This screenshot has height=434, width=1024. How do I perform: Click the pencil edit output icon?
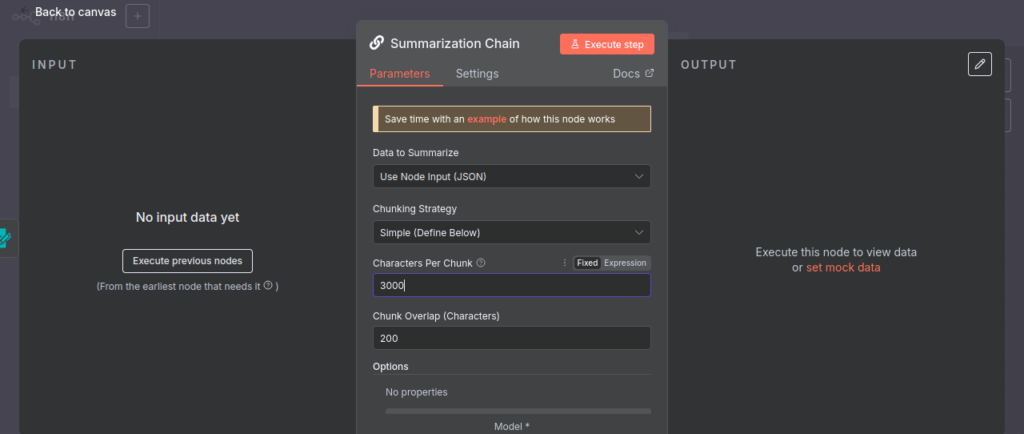coord(980,64)
